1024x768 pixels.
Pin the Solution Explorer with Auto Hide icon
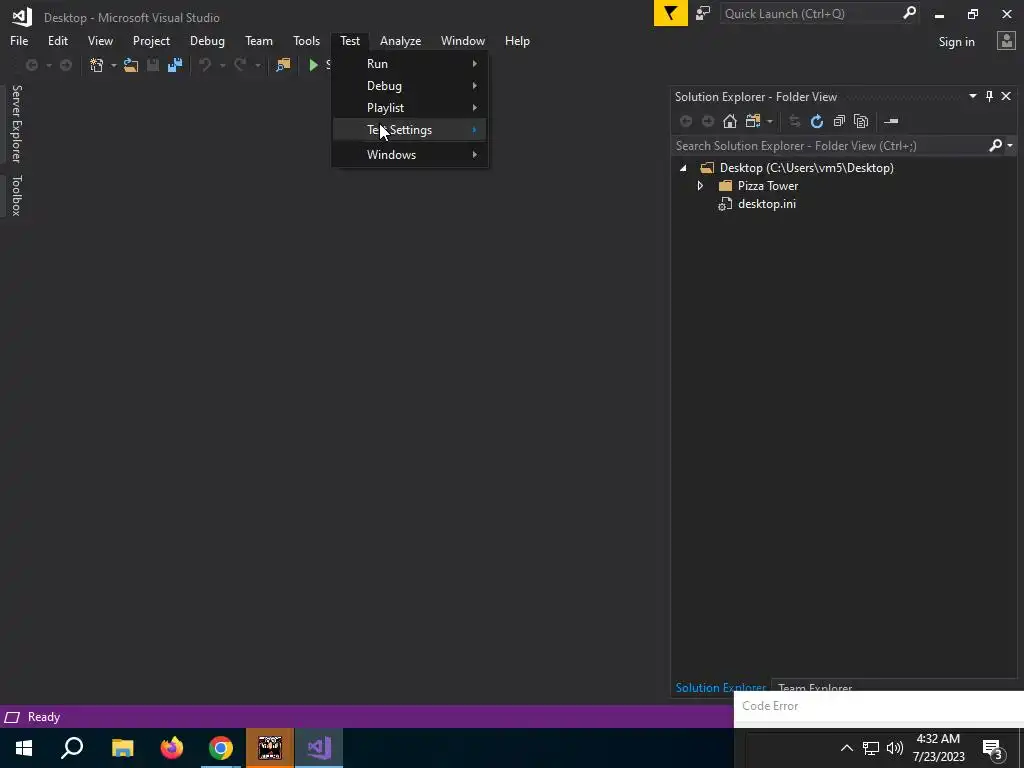pos(989,96)
